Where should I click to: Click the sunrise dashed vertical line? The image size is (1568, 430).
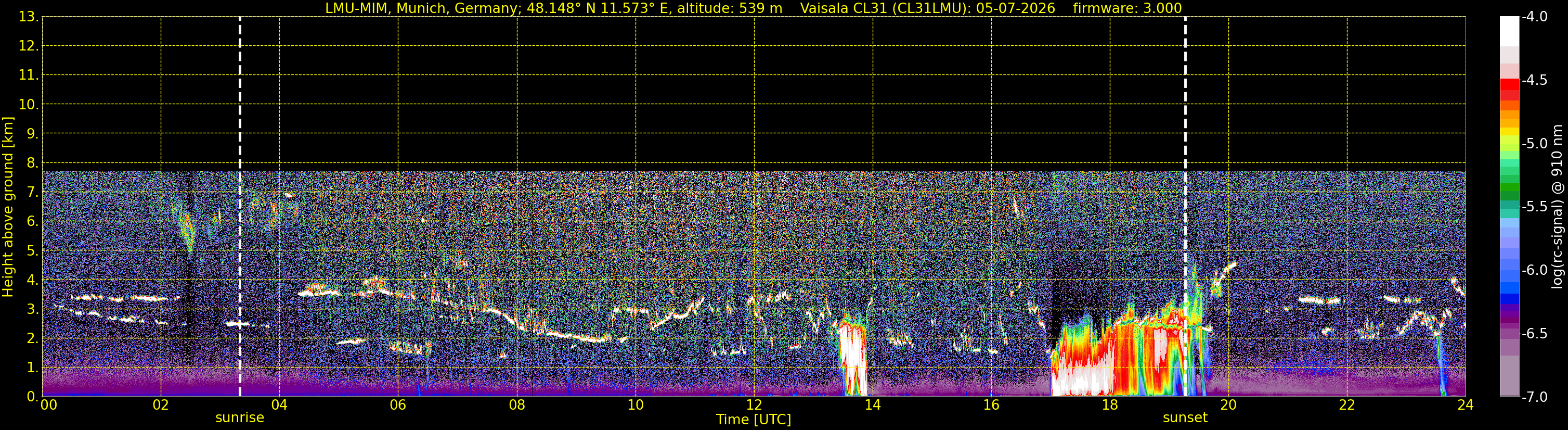coord(240,207)
